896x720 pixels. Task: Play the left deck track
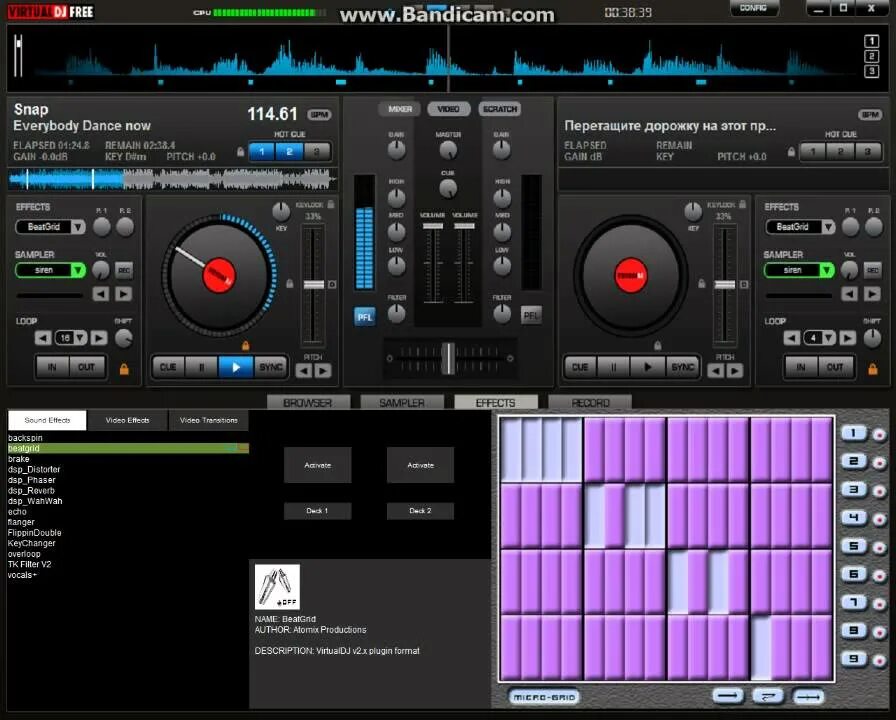pyautogui.click(x=235, y=367)
